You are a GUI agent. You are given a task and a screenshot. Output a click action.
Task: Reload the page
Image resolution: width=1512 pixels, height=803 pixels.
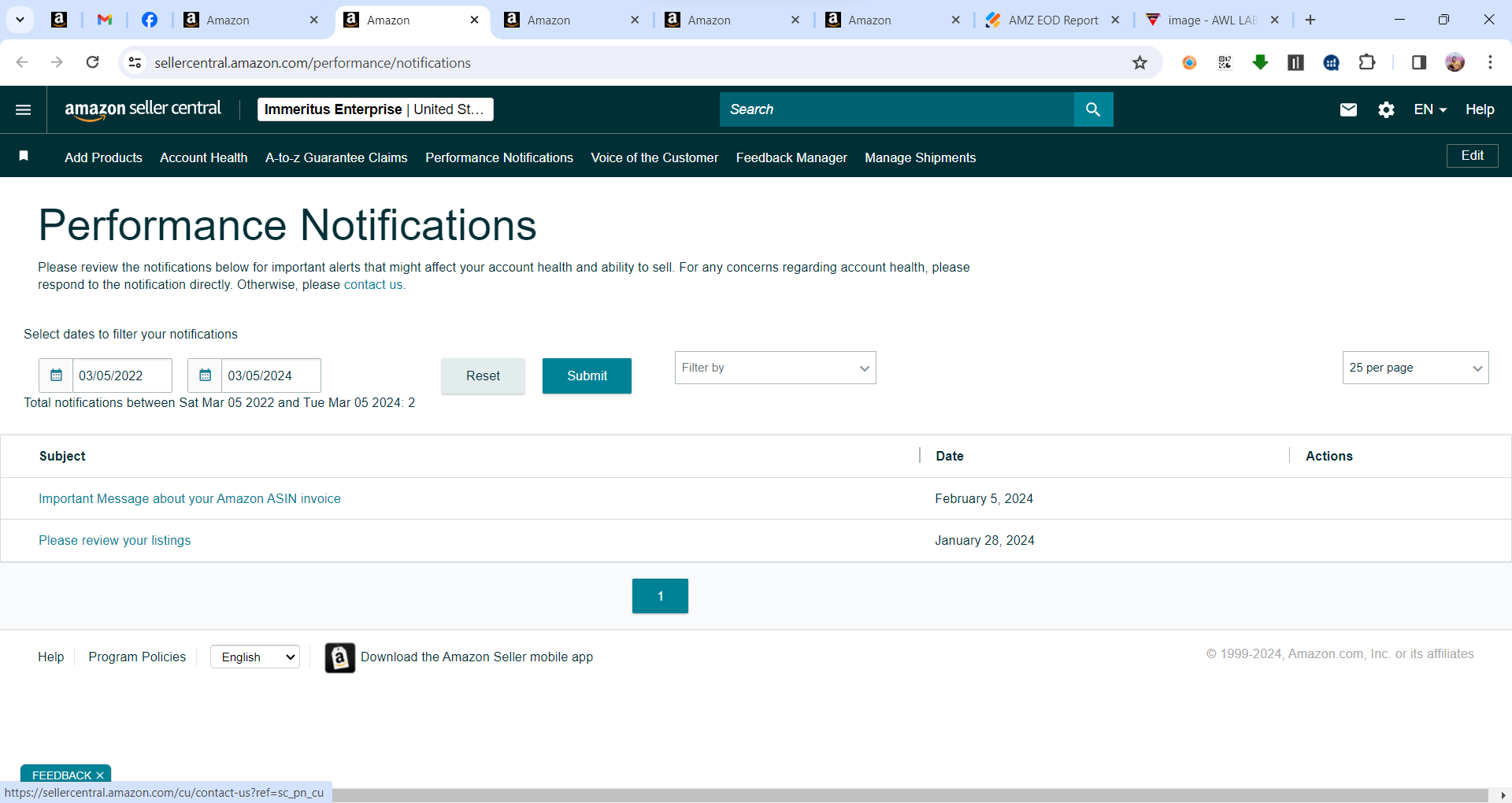[92, 62]
